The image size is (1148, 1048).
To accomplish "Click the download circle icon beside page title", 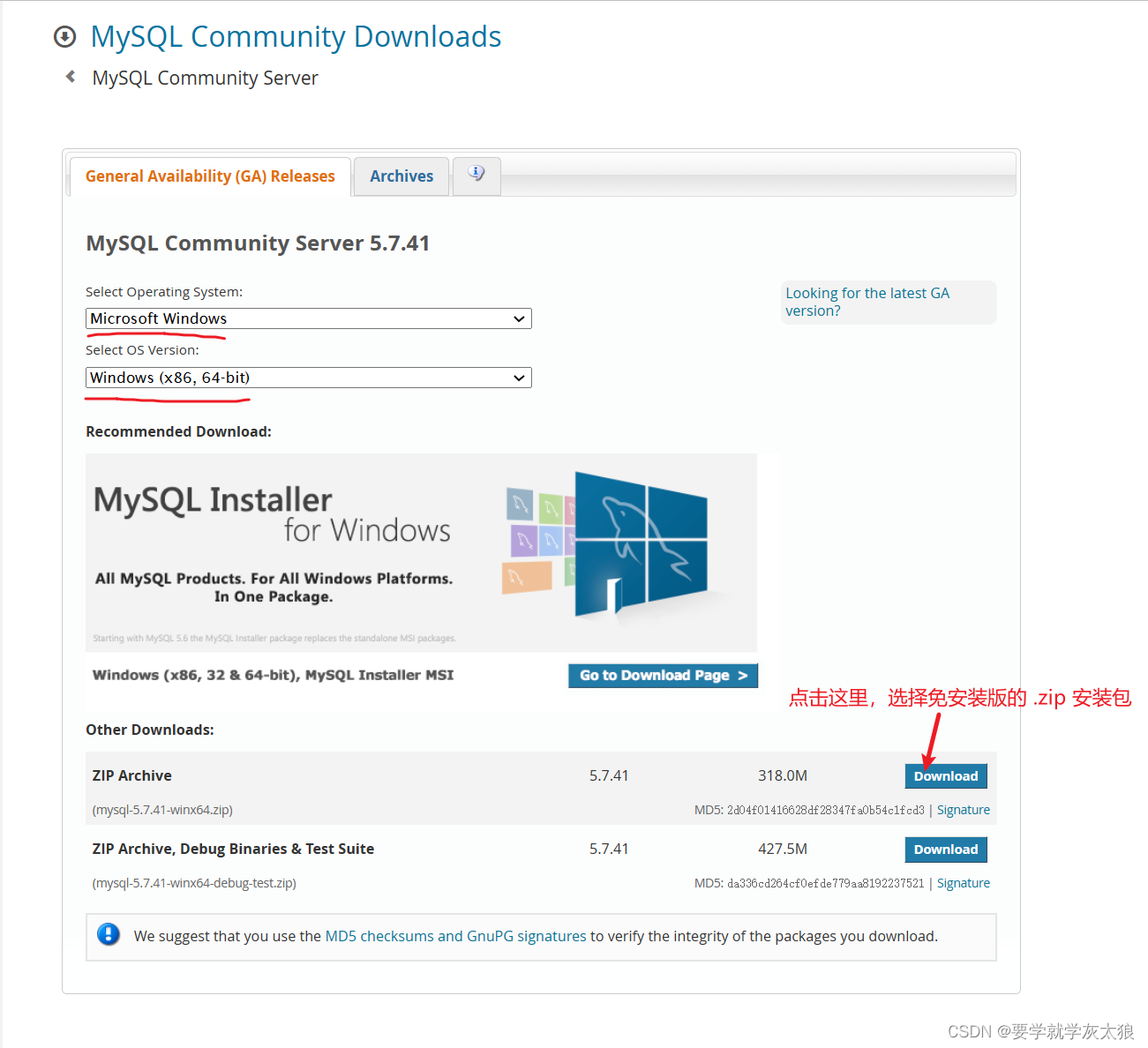I will tap(64, 37).
